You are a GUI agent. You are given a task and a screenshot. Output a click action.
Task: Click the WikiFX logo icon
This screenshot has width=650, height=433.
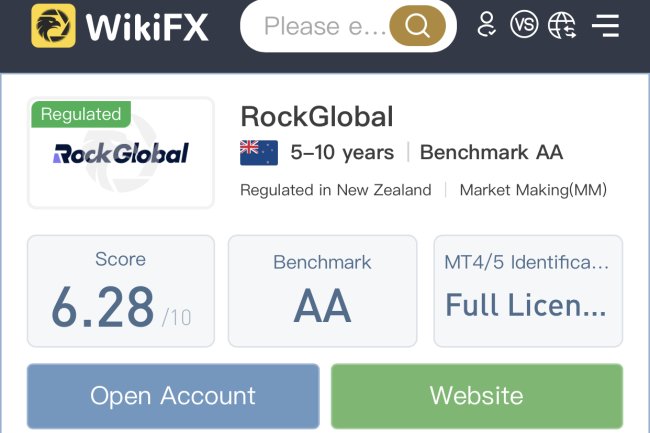click(x=53, y=26)
